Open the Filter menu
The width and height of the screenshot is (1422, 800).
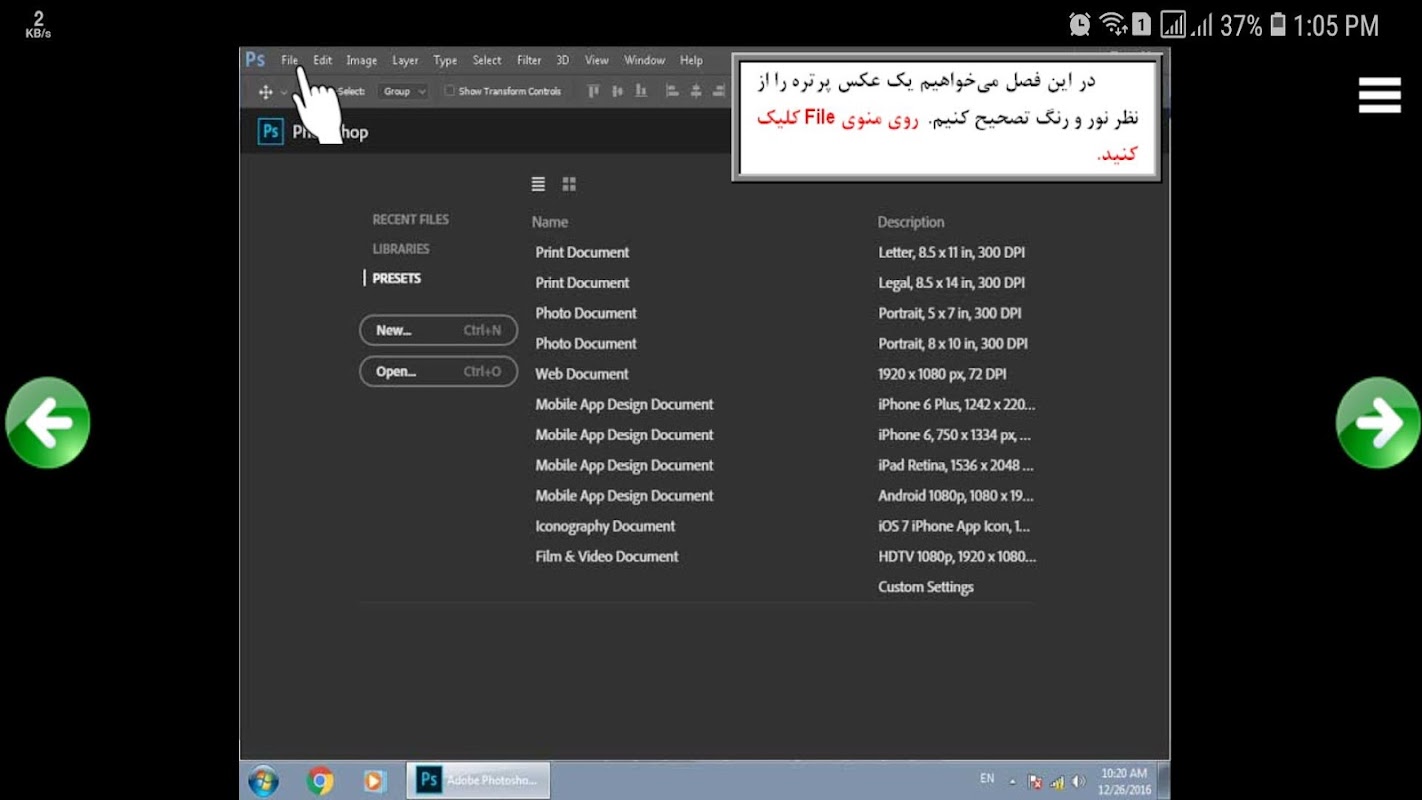pos(529,60)
